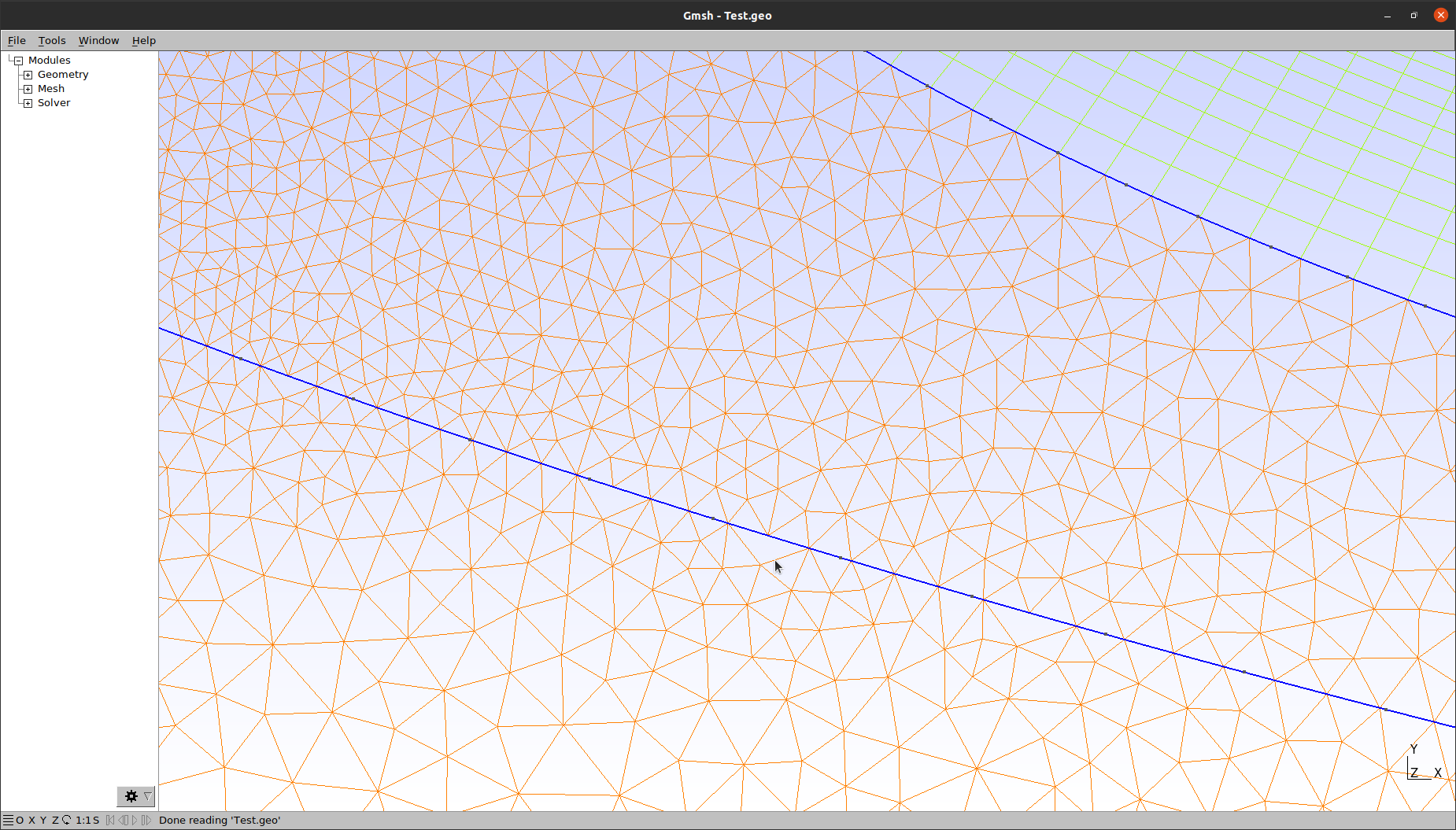Click the play animation icon
This screenshot has height=830, width=1456.
click(135, 820)
